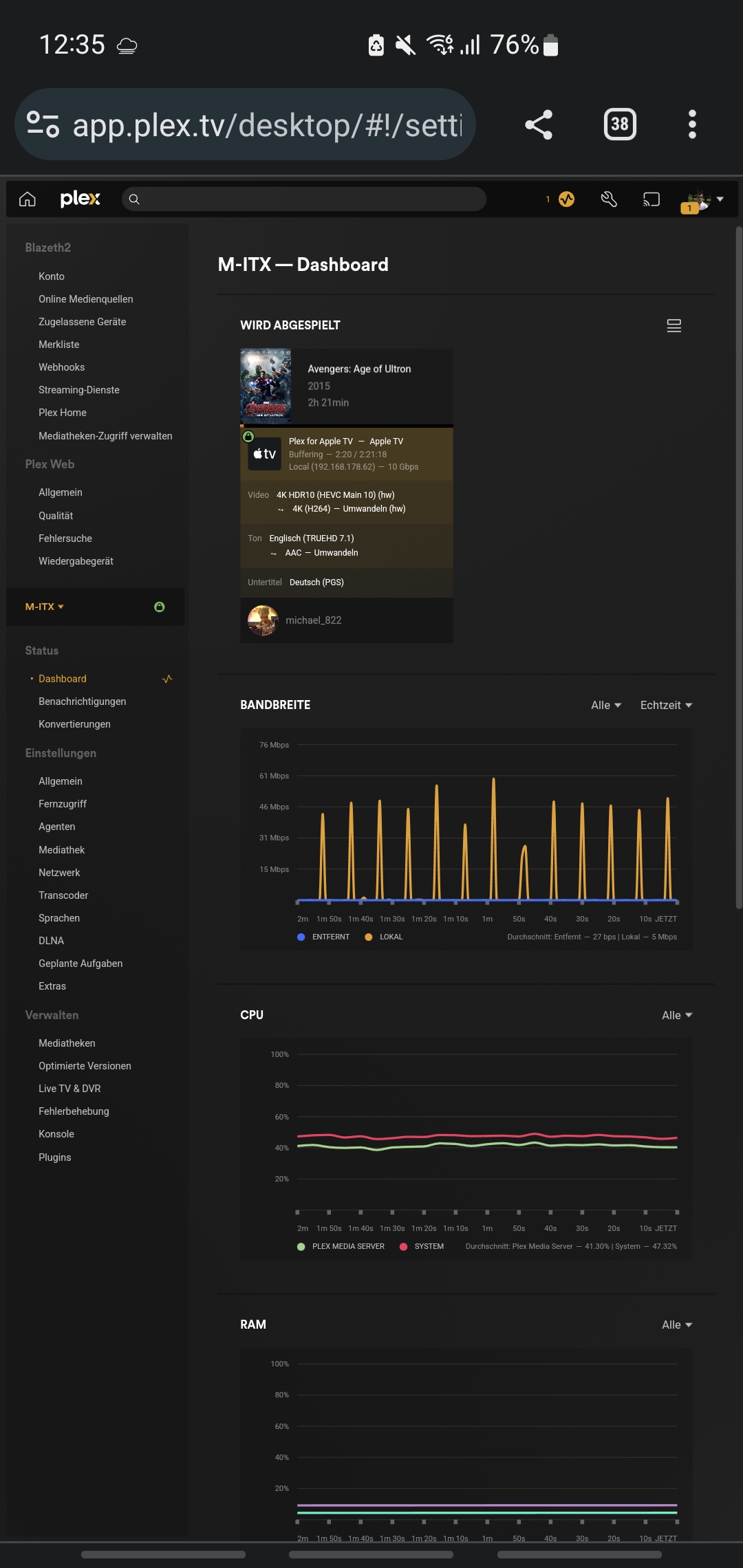Open Mediatheken under Verwalten
Screen dimensions: 743x1568
[67, 1043]
